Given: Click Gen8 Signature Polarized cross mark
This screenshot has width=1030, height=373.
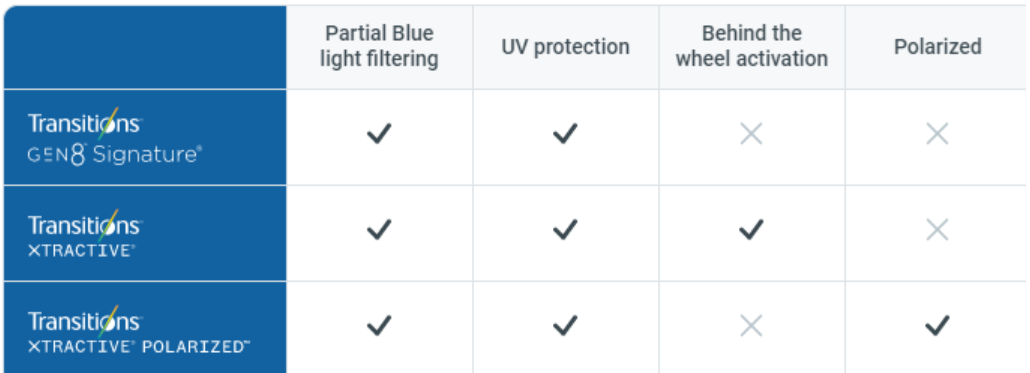Looking at the screenshot, I should [937, 135].
